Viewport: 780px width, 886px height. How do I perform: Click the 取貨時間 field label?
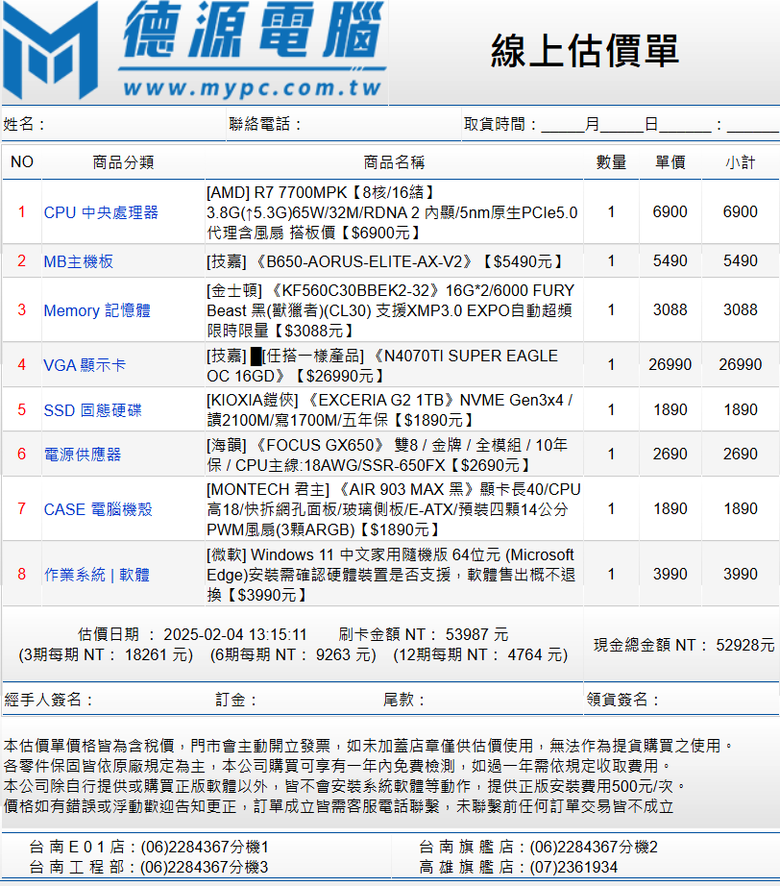pos(500,124)
